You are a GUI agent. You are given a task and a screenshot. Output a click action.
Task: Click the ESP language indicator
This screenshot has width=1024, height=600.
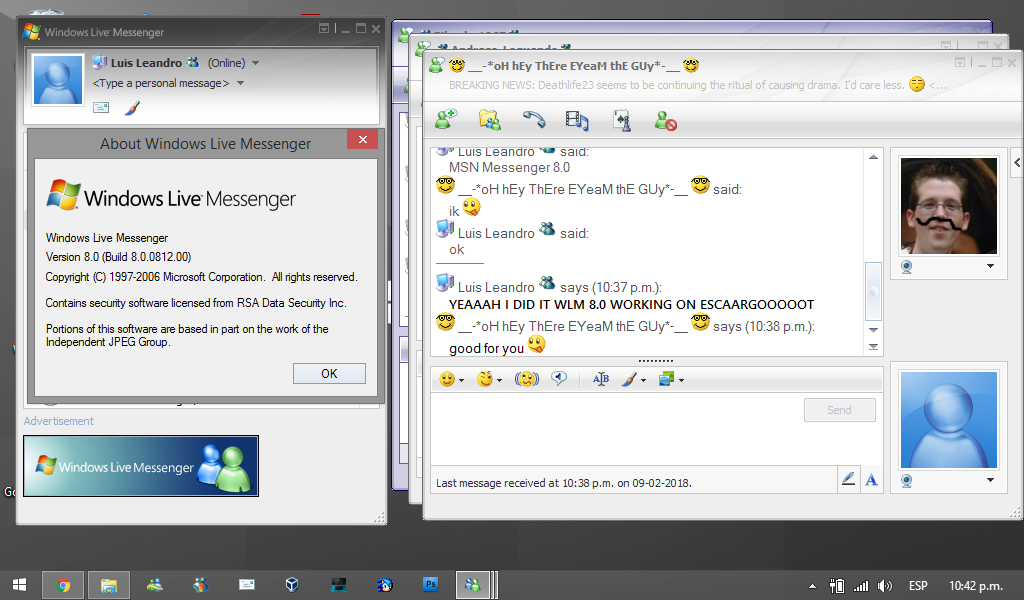[918, 586]
